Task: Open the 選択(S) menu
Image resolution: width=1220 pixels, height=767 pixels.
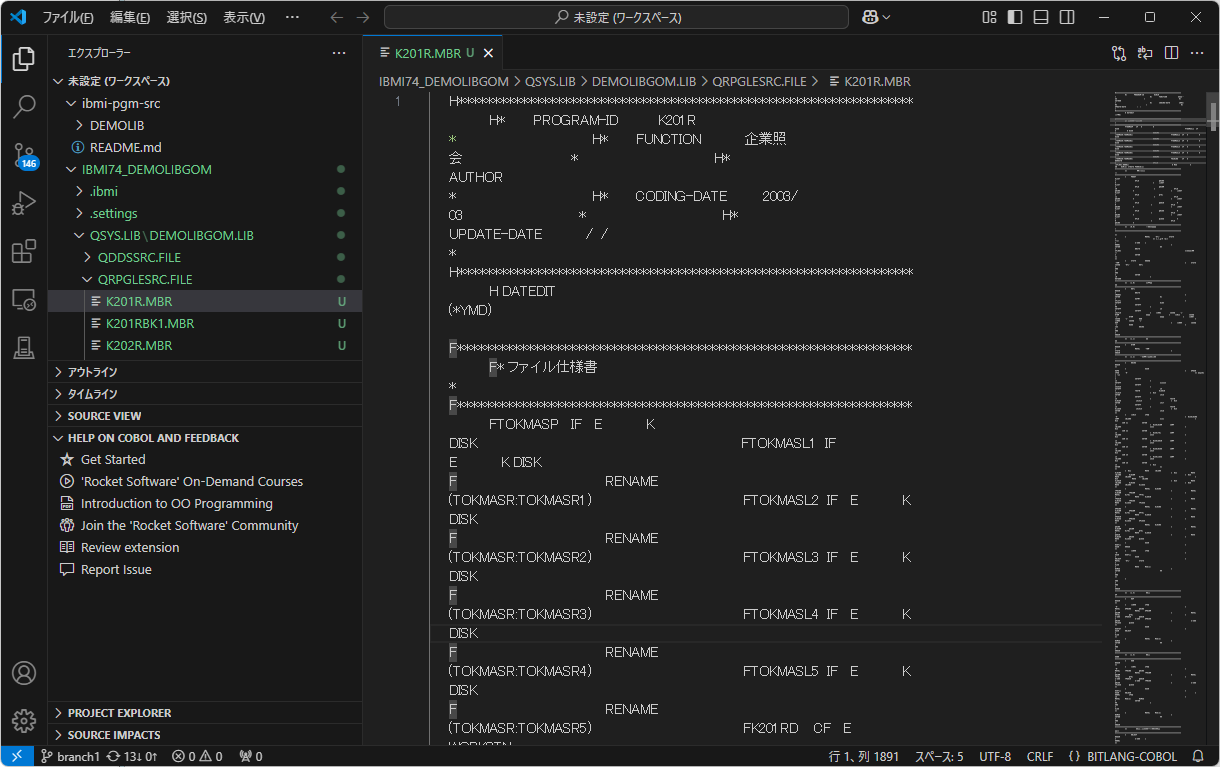Action: point(187,17)
